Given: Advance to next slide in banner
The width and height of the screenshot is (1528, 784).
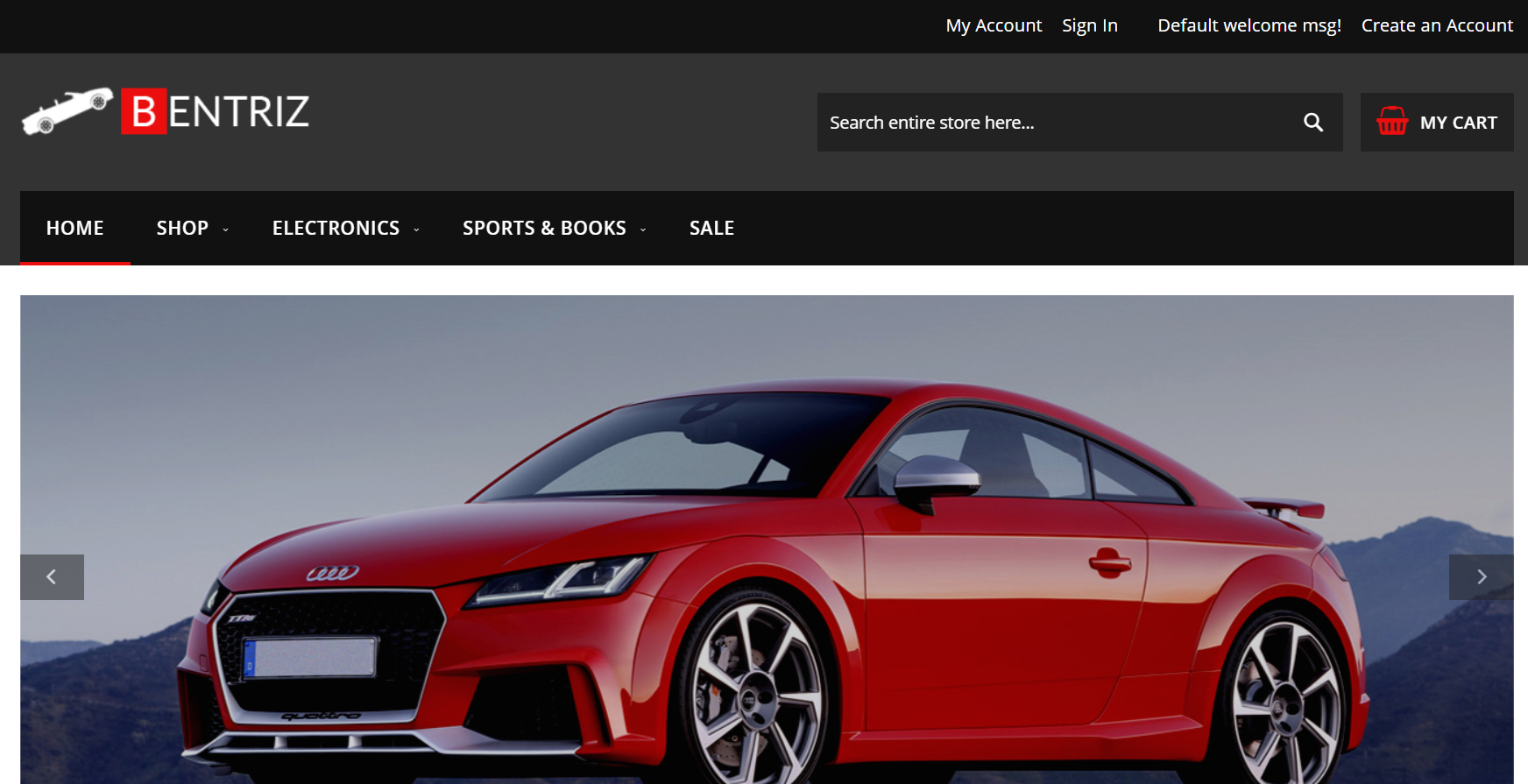Looking at the screenshot, I should (x=1481, y=577).
